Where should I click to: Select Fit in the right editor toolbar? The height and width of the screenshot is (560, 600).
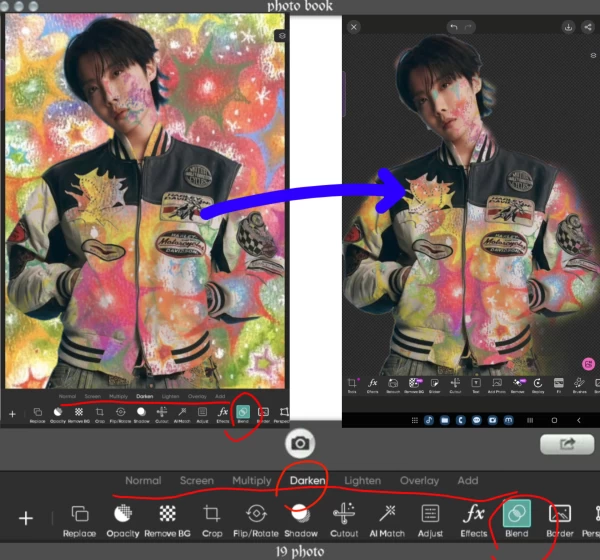click(559, 385)
